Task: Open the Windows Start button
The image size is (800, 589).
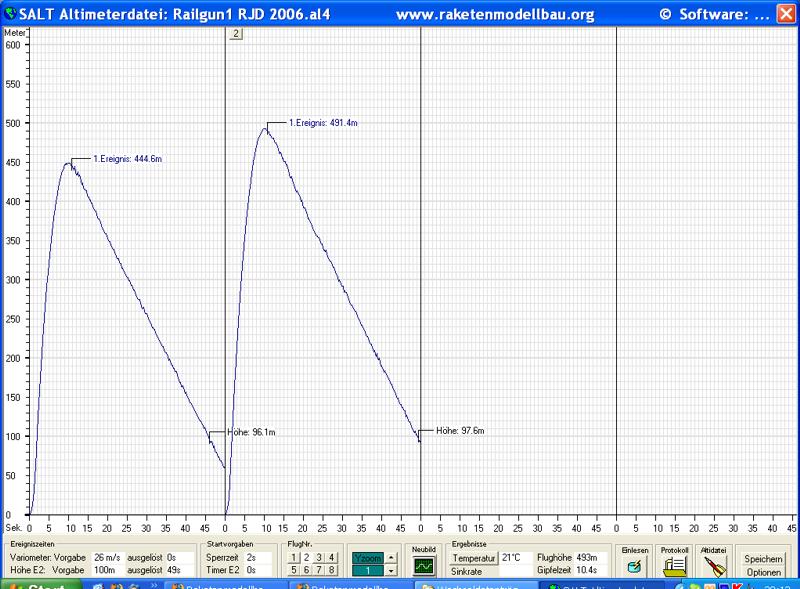Action: 41,585
